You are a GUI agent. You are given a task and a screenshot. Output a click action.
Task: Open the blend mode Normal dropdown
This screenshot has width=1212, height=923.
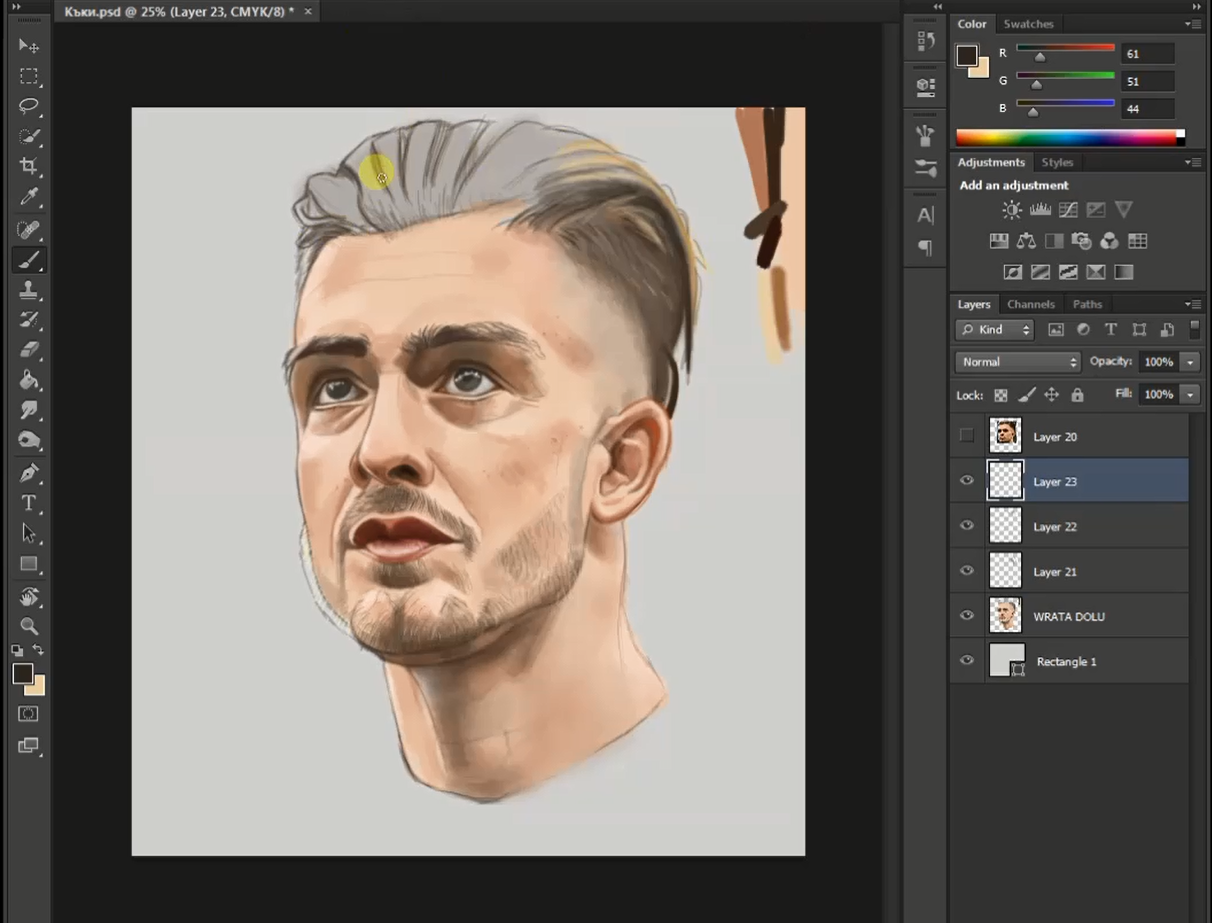1019,362
